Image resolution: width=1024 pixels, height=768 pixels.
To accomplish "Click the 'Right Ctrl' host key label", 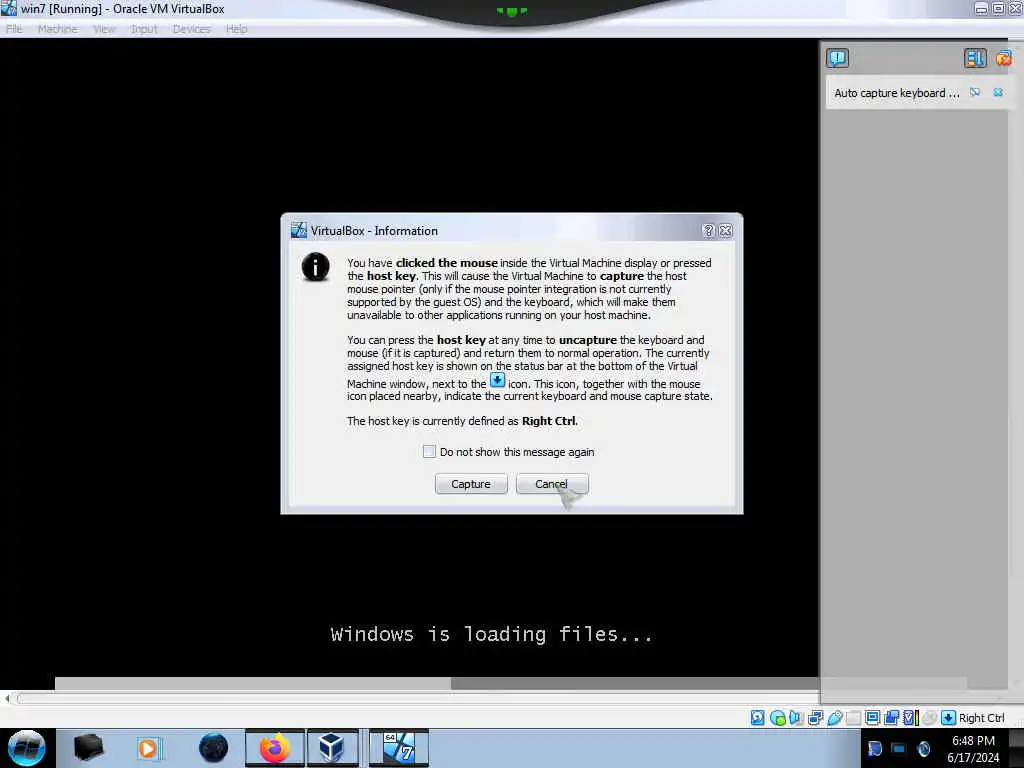I will (x=982, y=718).
